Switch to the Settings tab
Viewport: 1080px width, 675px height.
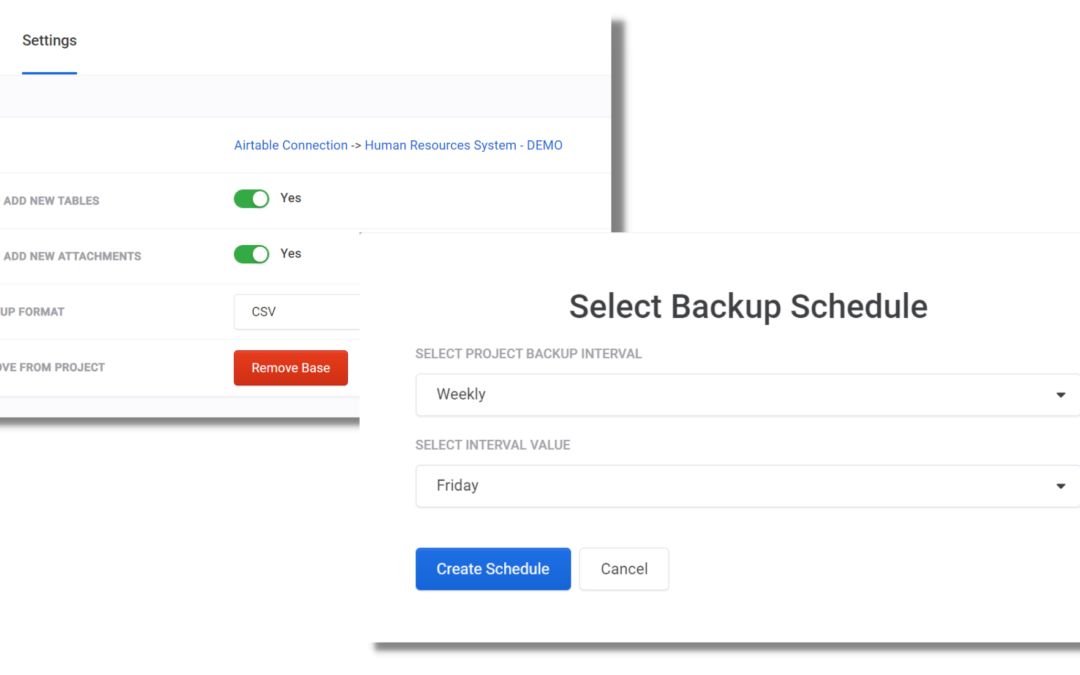click(x=49, y=40)
